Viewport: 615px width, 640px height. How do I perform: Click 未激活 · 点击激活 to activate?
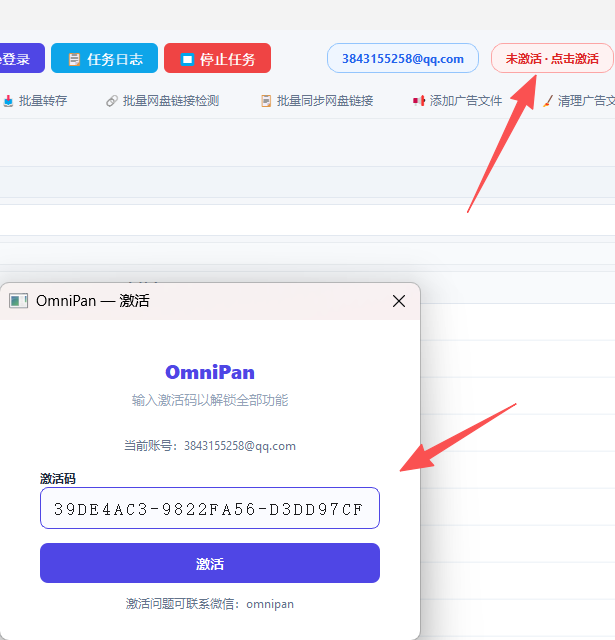(x=552, y=58)
